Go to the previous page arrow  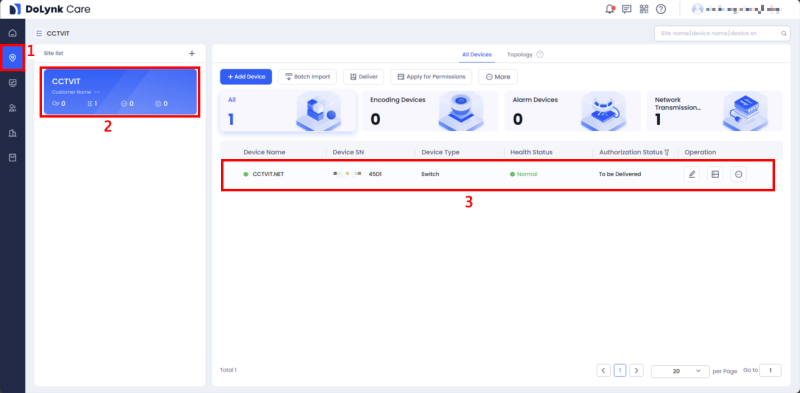click(x=604, y=371)
